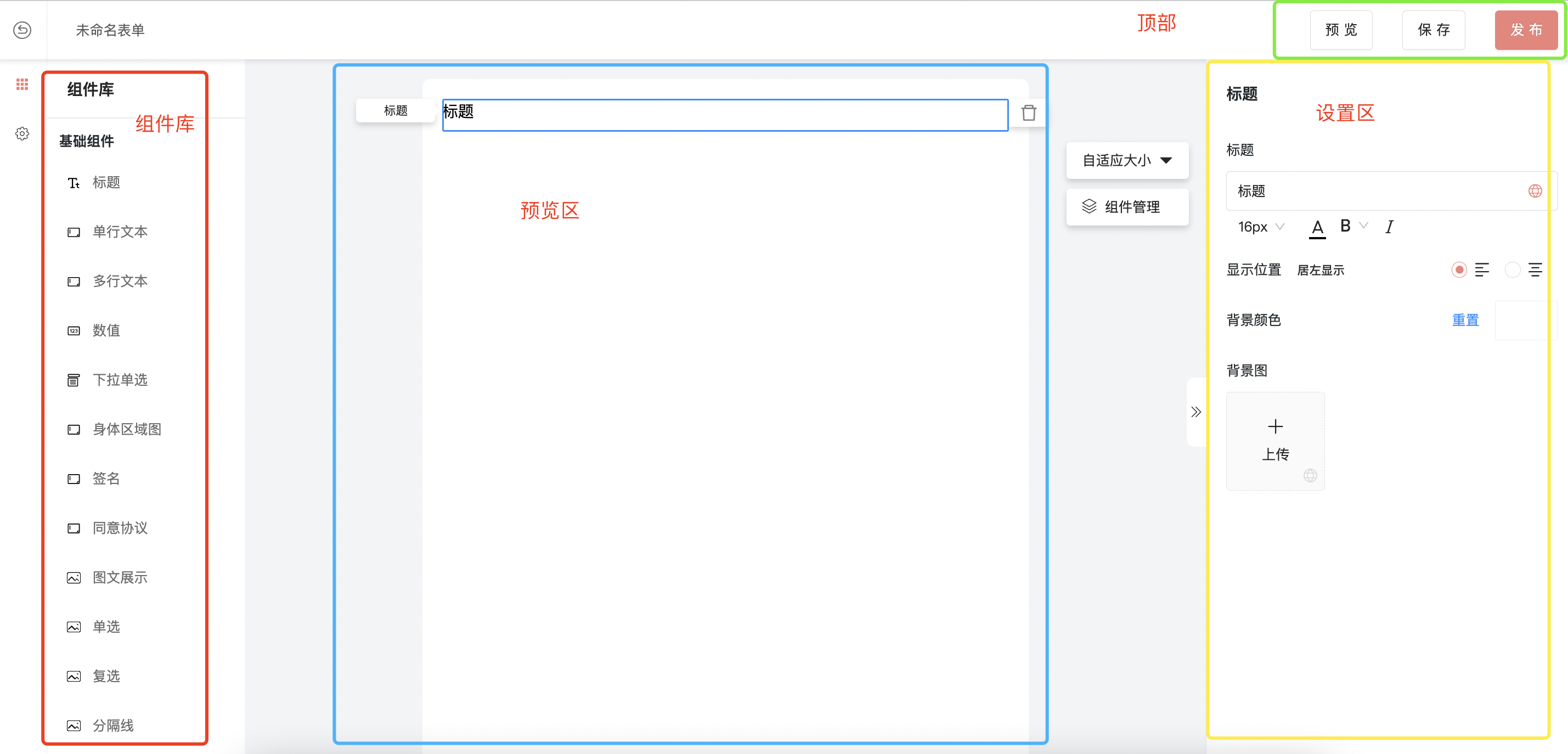The height and width of the screenshot is (754, 1568).
Task: Open the 自适应大小 size dropdown
Action: [x=1127, y=160]
